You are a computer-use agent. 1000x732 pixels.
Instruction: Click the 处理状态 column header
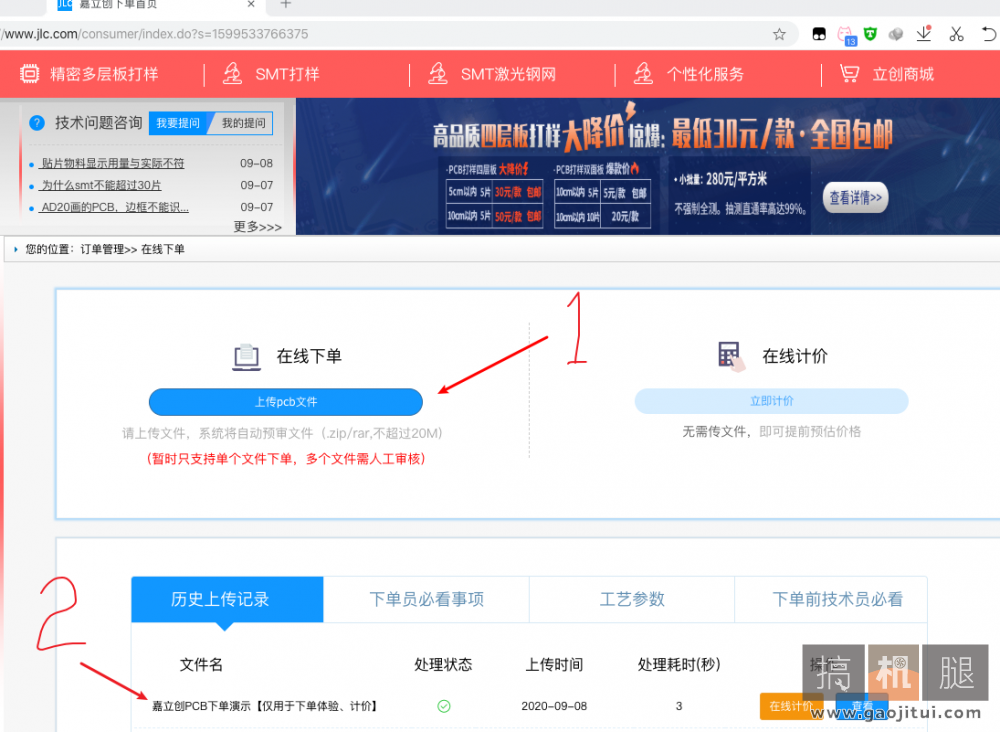[443, 664]
